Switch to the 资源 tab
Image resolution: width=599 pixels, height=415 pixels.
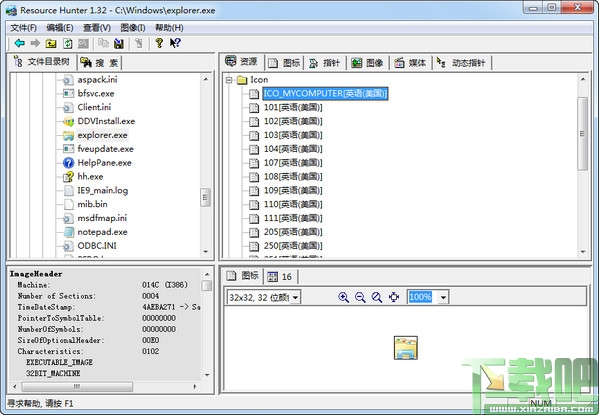click(x=241, y=62)
